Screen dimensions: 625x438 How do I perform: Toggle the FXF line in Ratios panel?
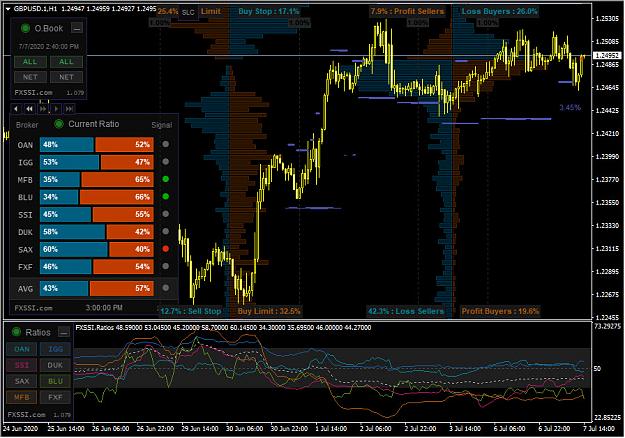[x=55, y=397]
